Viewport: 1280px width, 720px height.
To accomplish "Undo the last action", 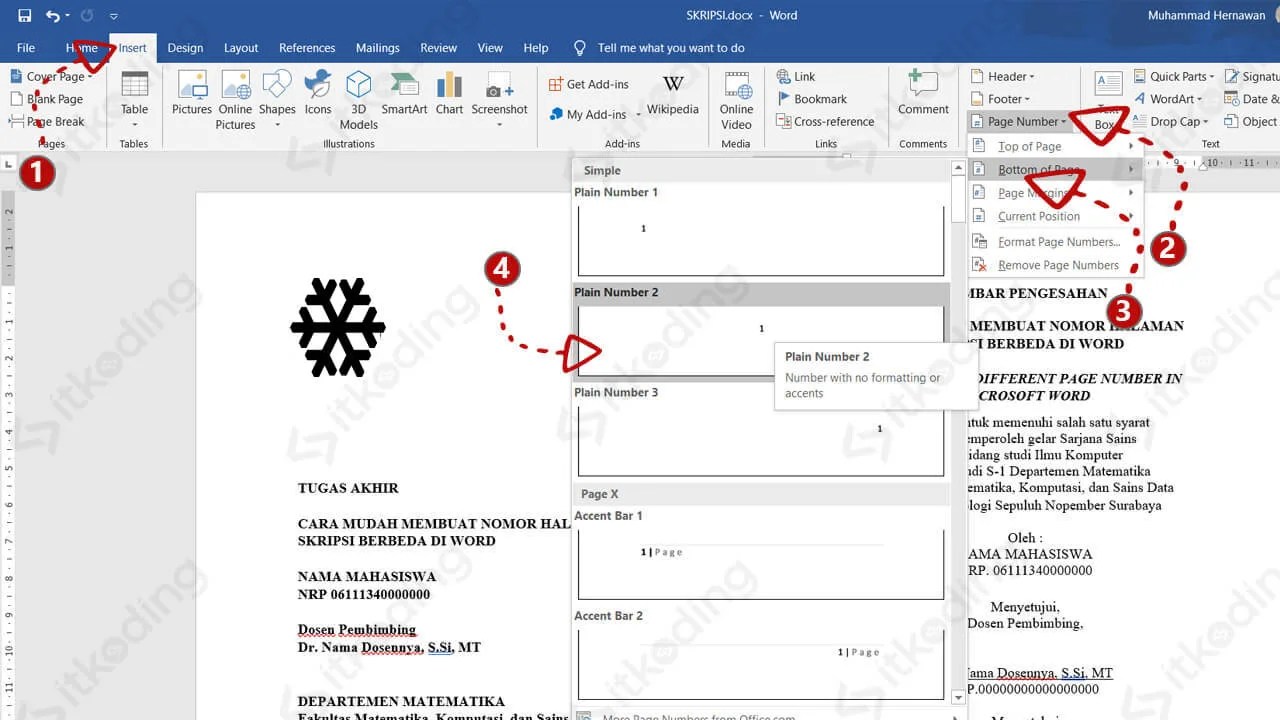I will (51, 16).
